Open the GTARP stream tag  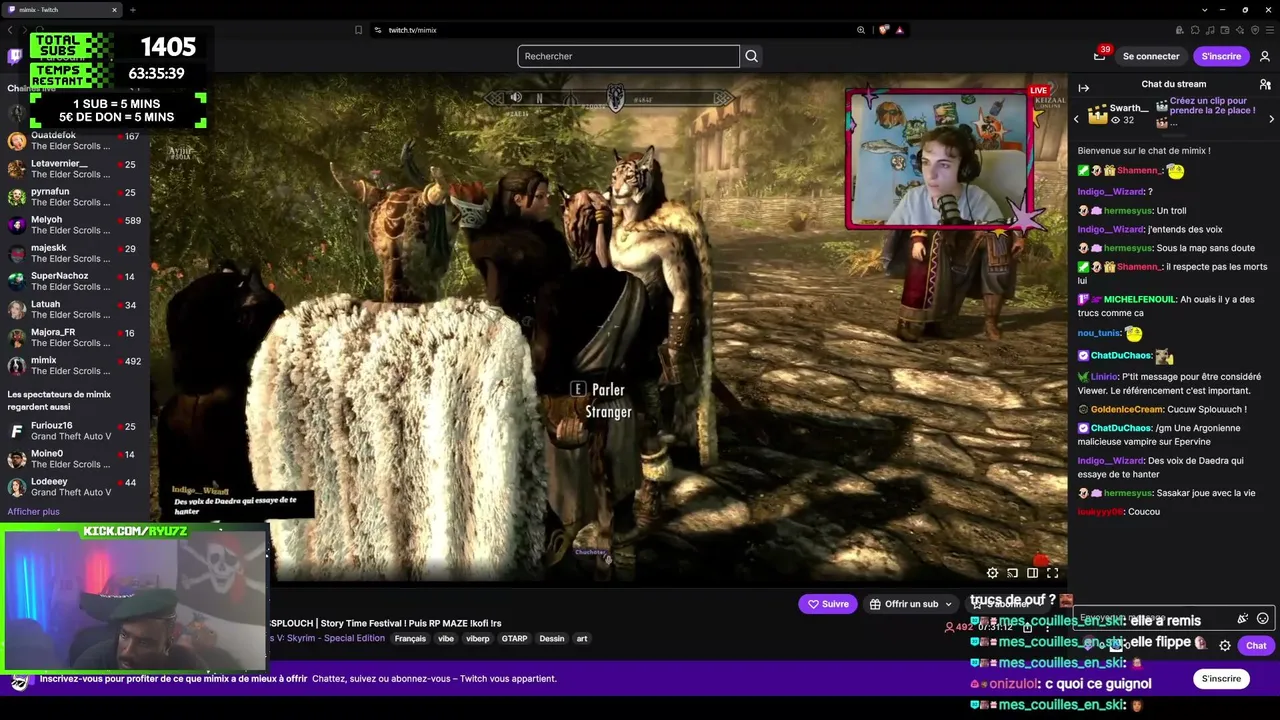[x=514, y=639]
